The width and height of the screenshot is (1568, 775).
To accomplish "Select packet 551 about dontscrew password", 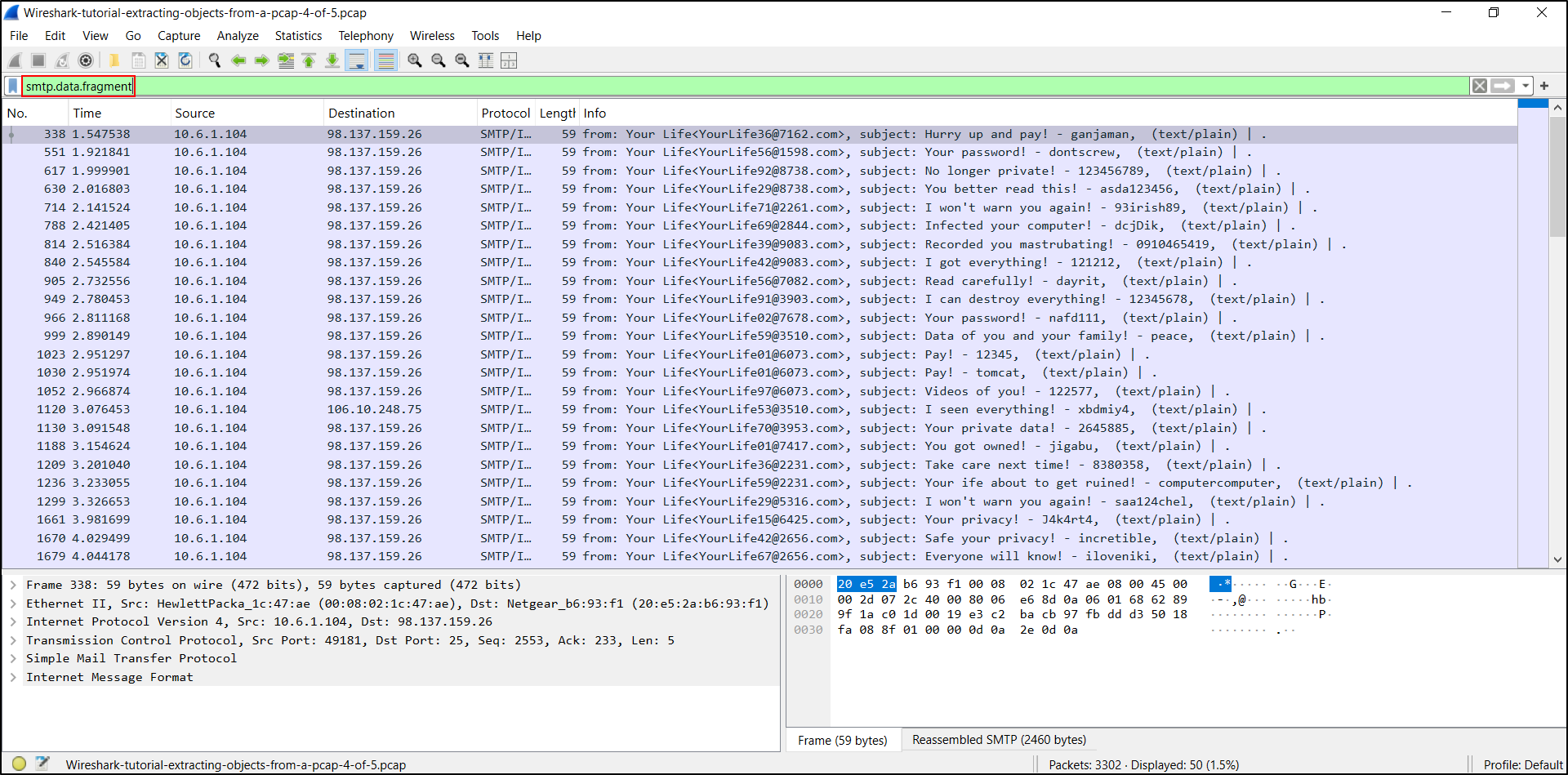I will [759, 152].
